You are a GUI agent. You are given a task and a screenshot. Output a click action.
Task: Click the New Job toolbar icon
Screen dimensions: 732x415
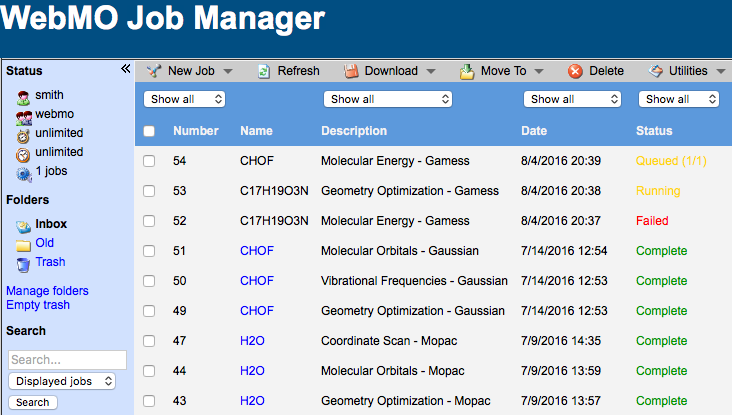(154, 71)
